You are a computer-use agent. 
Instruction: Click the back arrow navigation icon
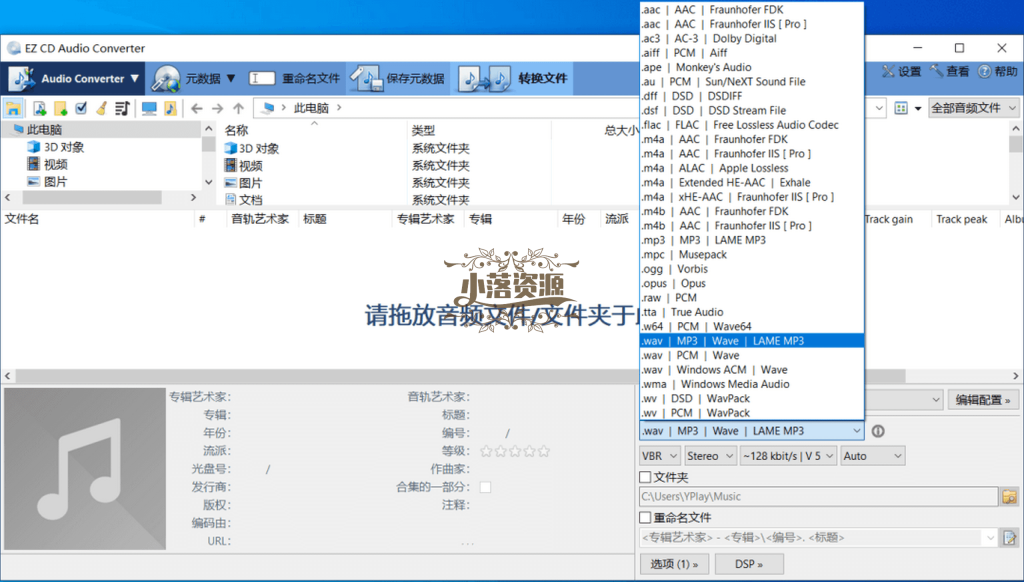point(197,108)
